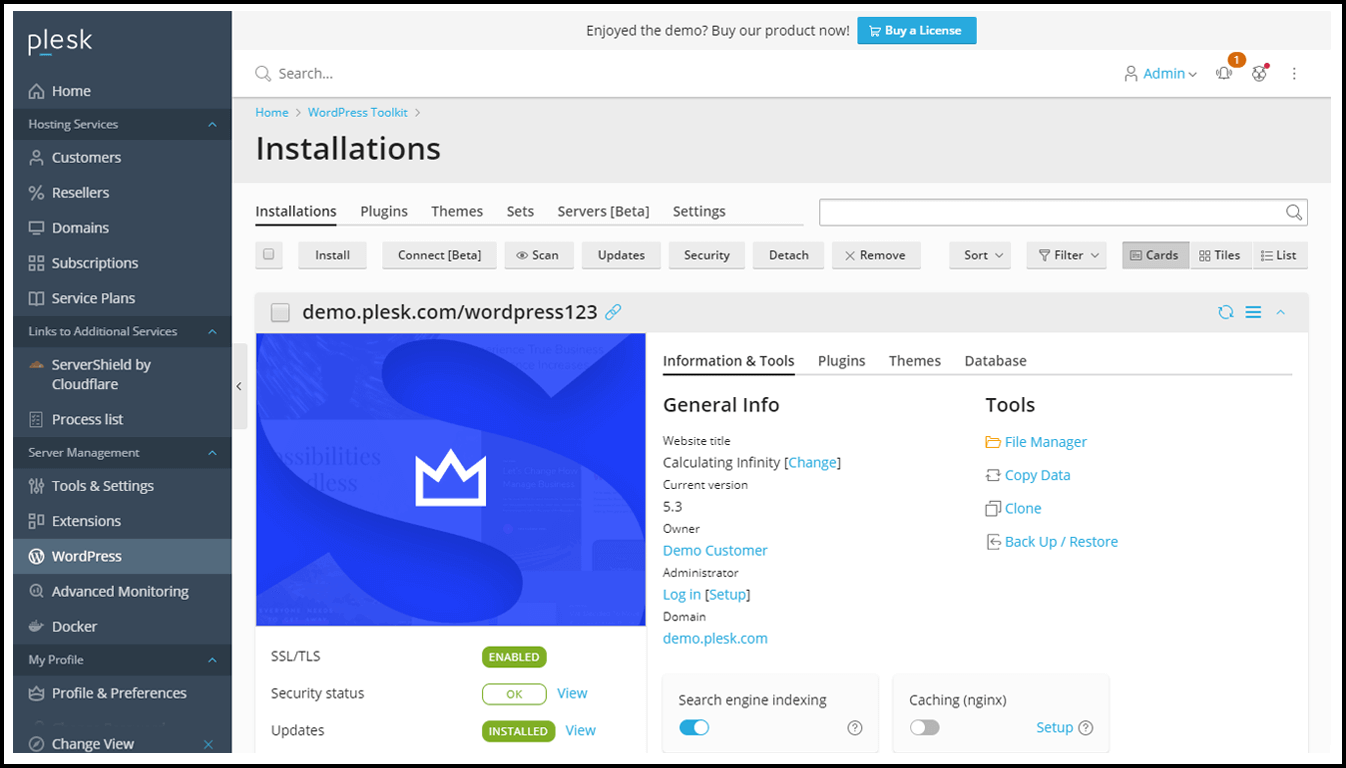Switch to the Cards view
Screen dimensions: 1346x768
point(1155,255)
